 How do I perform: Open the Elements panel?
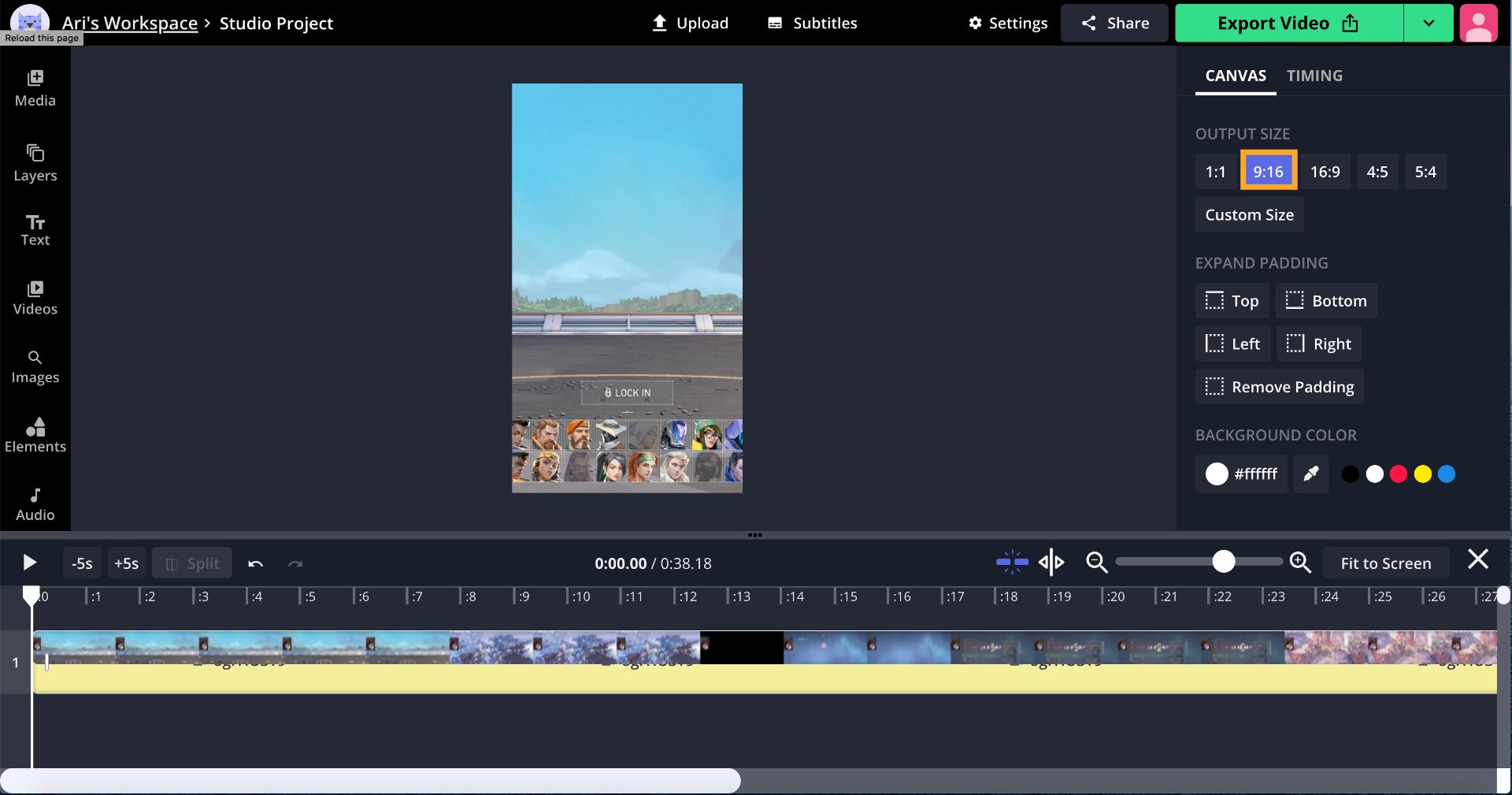pyautogui.click(x=35, y=435)
